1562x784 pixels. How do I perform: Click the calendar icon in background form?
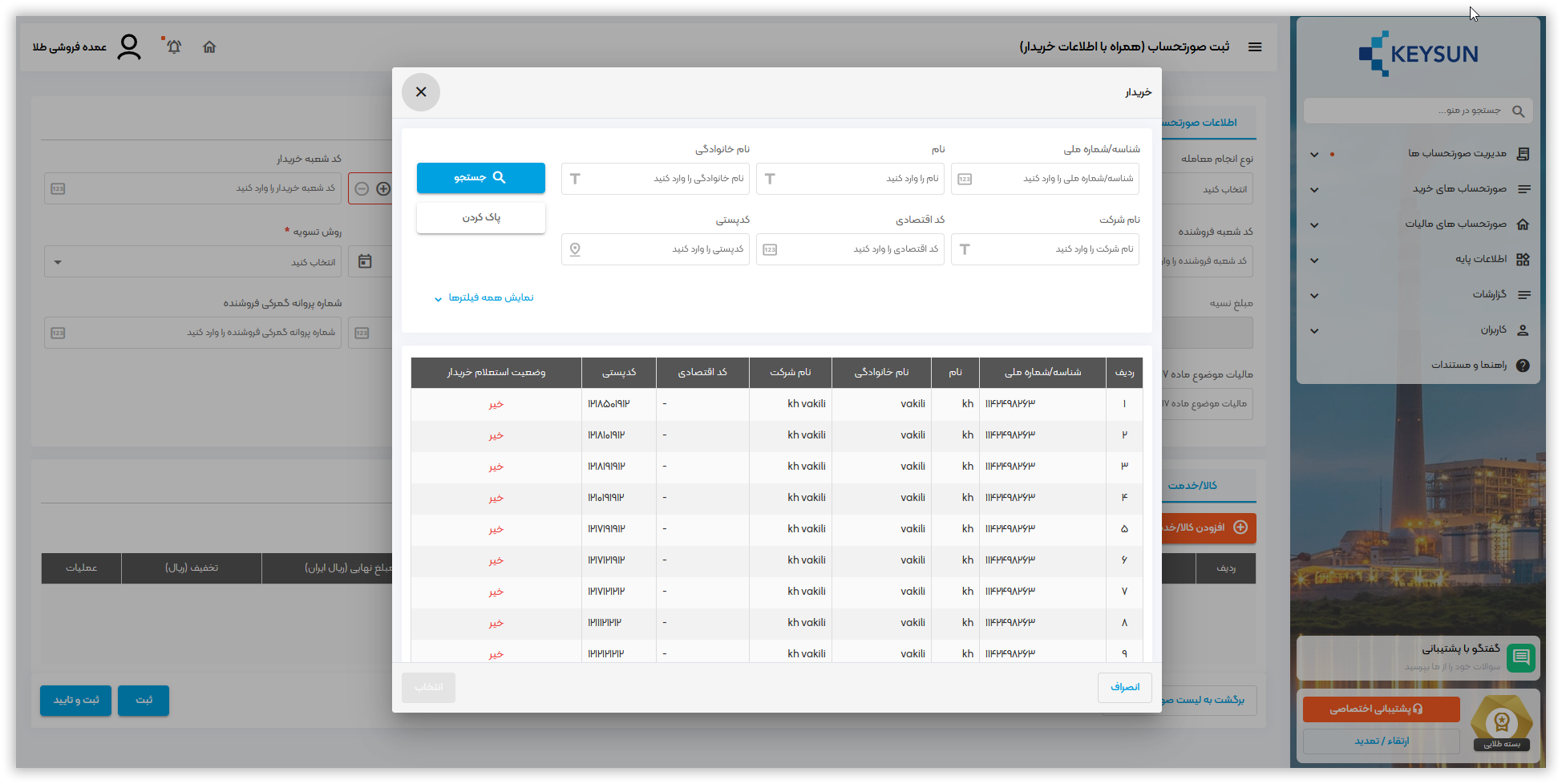click(365, 261)
